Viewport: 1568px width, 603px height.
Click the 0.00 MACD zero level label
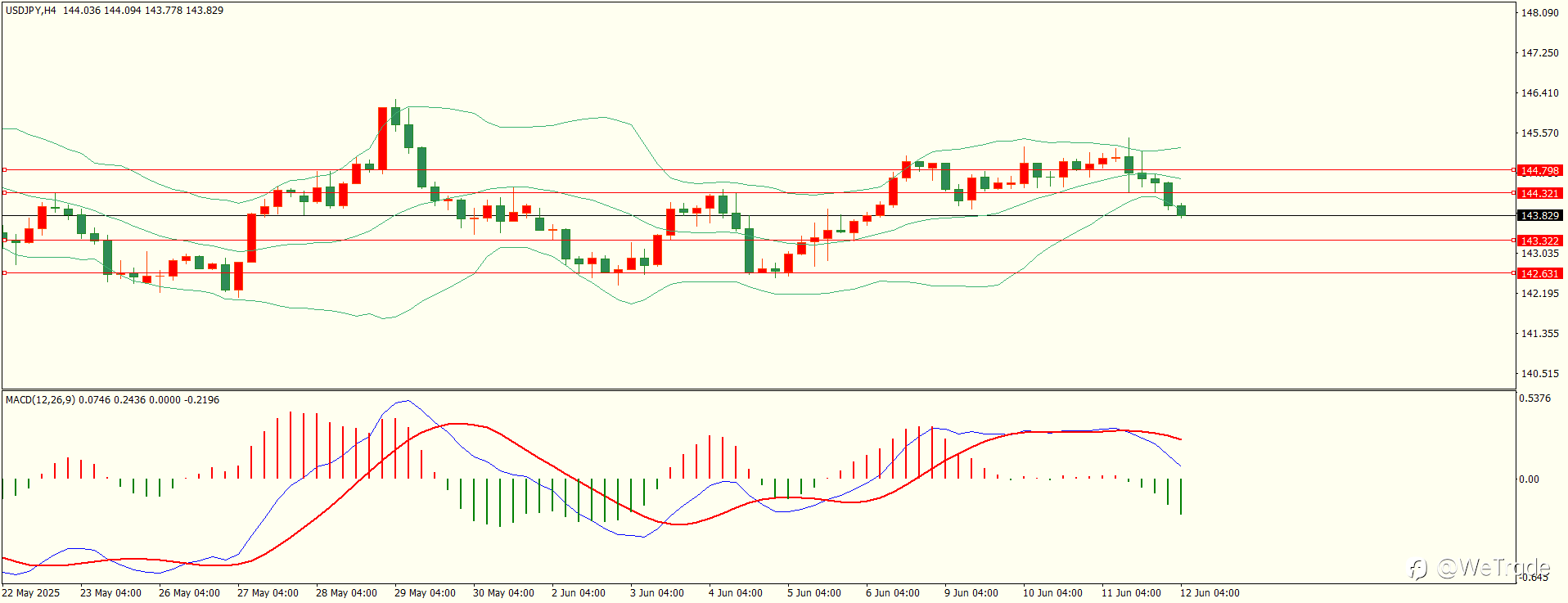(1529, 479)
